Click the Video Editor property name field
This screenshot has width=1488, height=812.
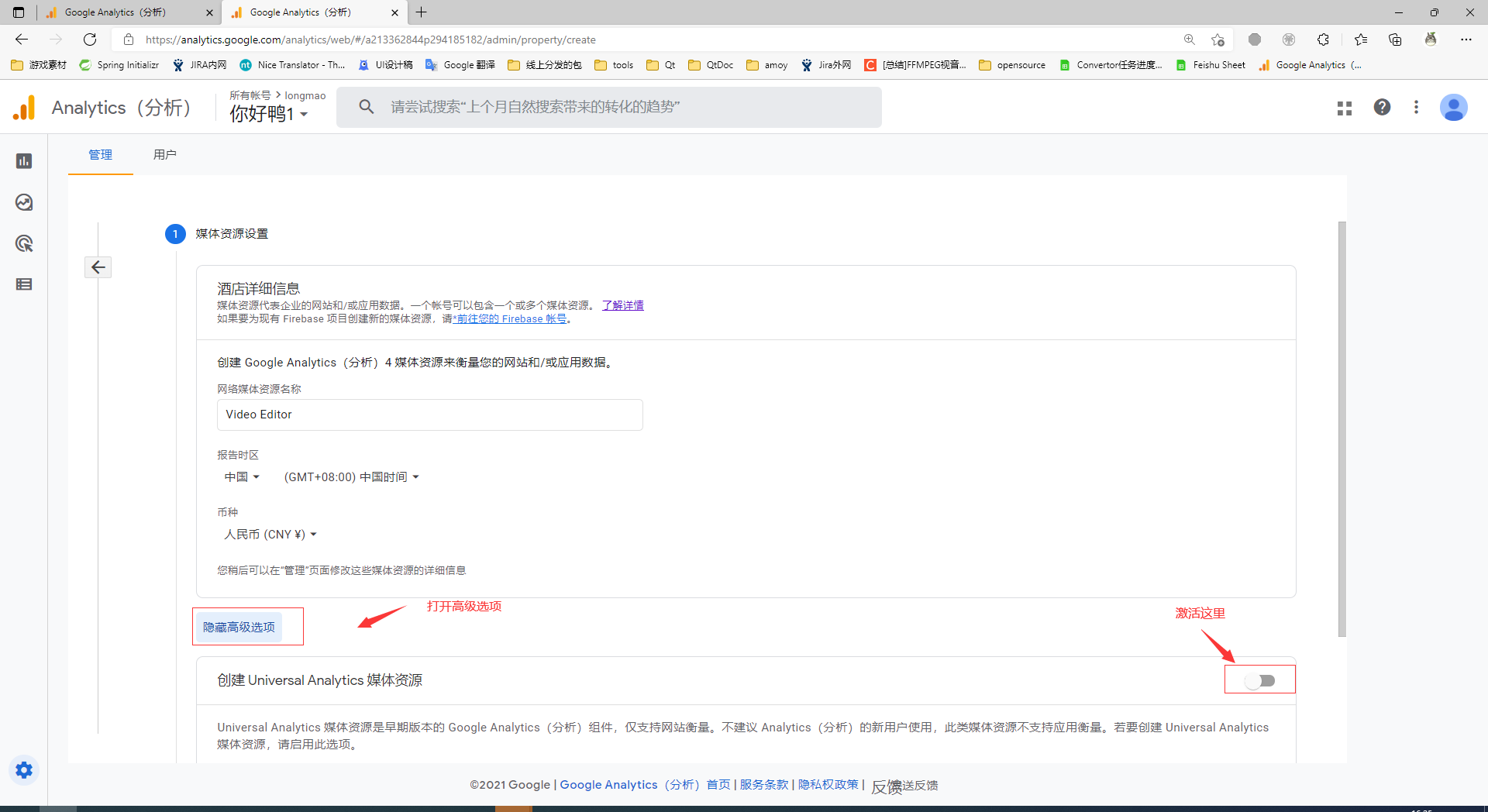(430, 415)
